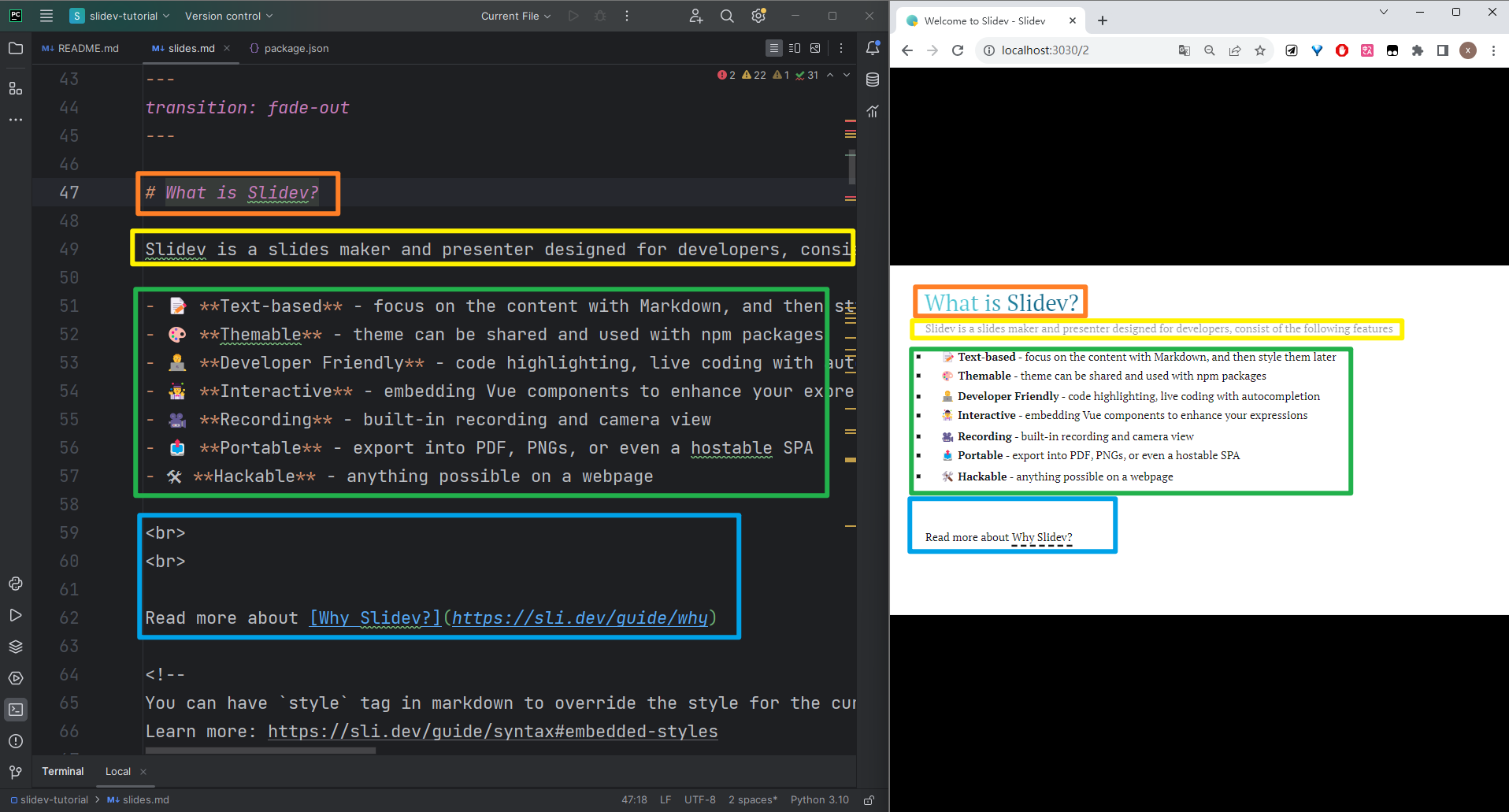Open SciView chart icon in right sidebar
This screenshot has height=812, width=1509.
coord(873,111)
